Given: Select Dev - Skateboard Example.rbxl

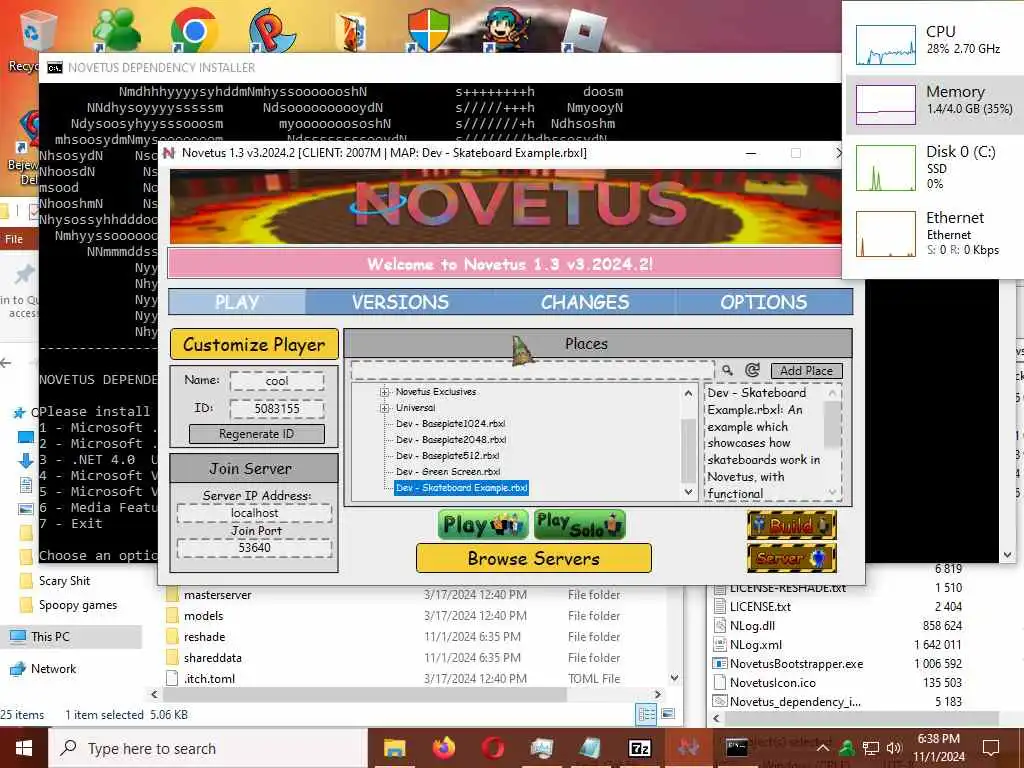Looking at the screenshot, I should tap(462, 488).
